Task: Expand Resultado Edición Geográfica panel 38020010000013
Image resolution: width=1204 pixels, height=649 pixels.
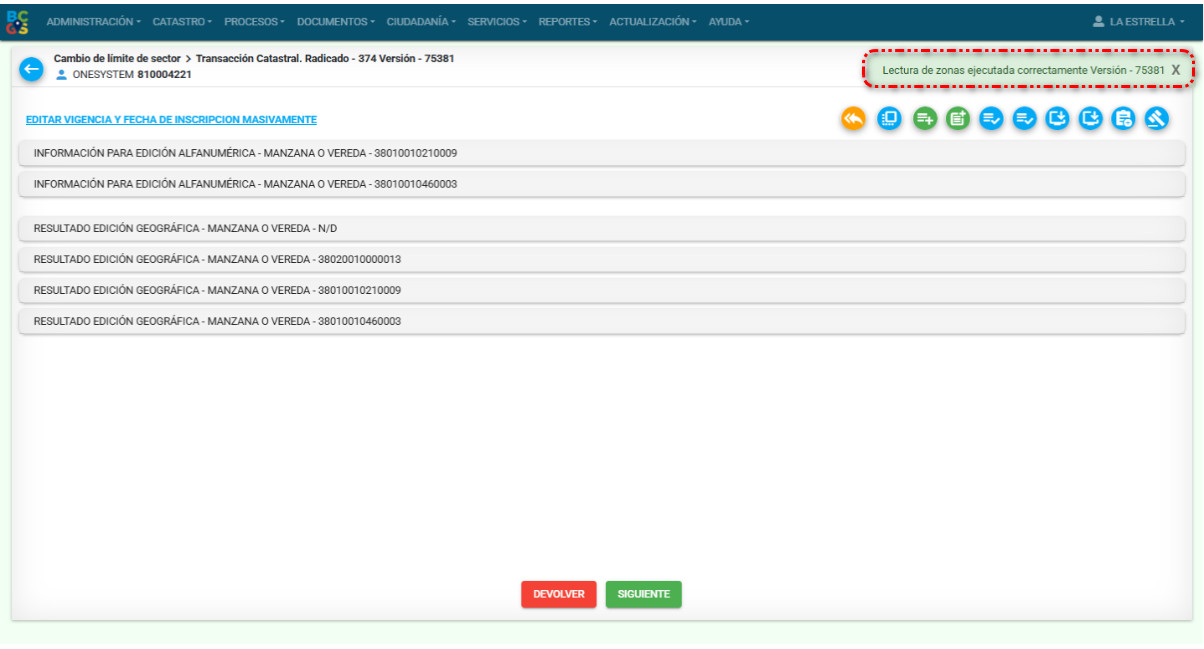Action: pyautogui.click(x=601, y=259)
